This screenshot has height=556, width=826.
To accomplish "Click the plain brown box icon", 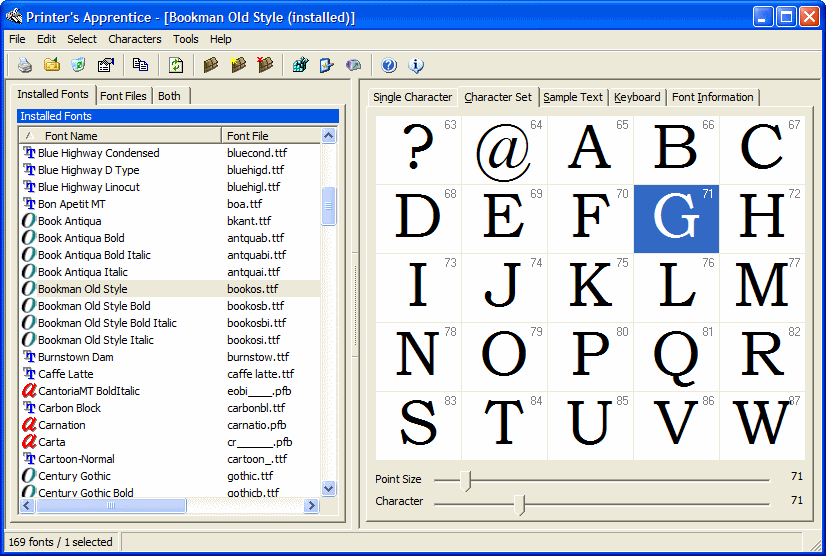I will tap(211, 65).
